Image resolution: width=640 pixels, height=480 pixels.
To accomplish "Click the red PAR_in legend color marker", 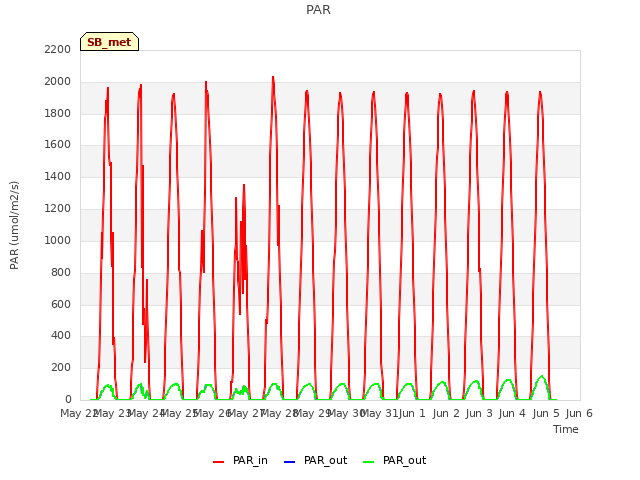I will point(218,462).
